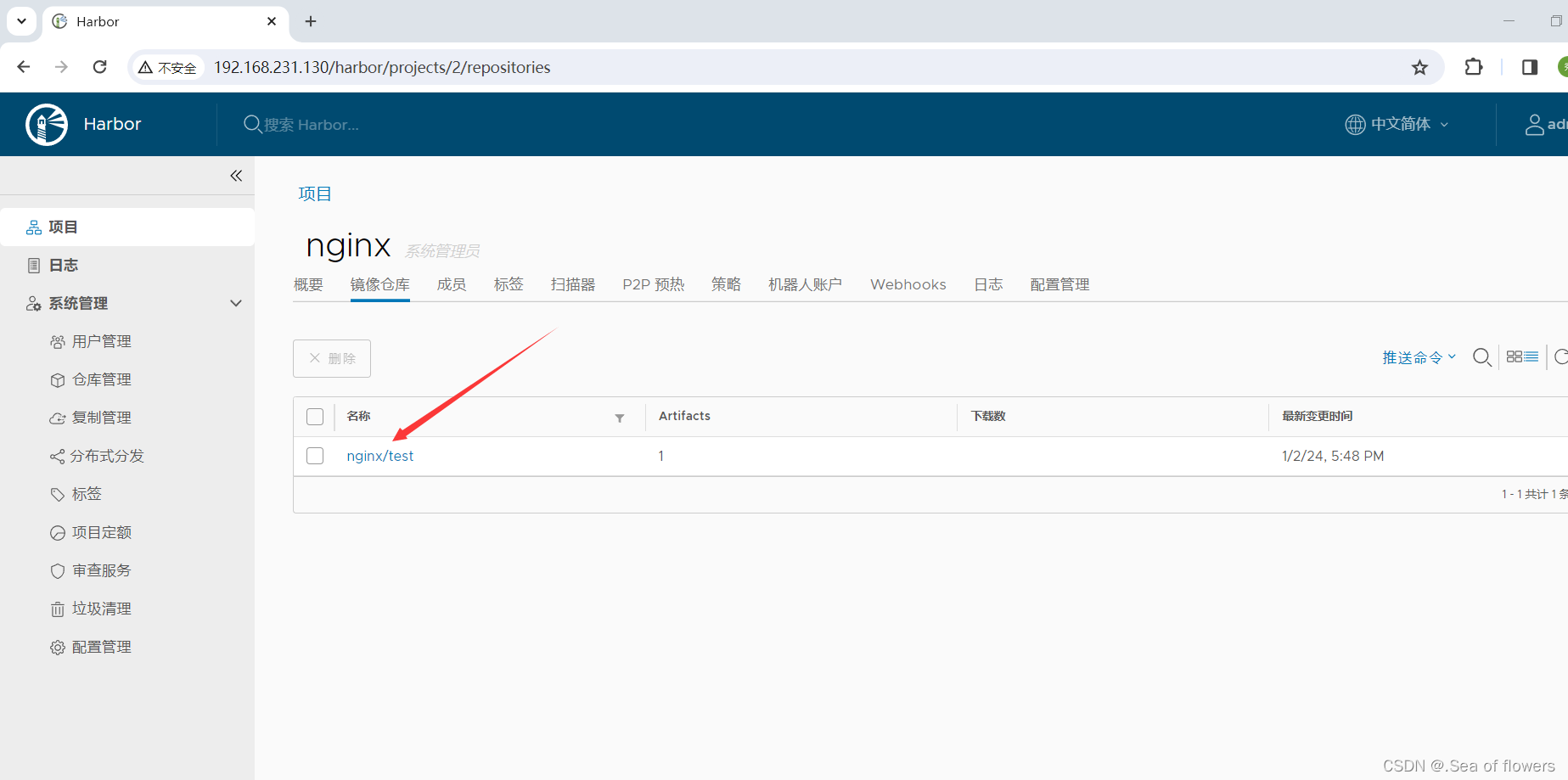Open the admin user account menu
Image resolution: width=1568 pixels, height=780 pixels.
click(1546, 125)
